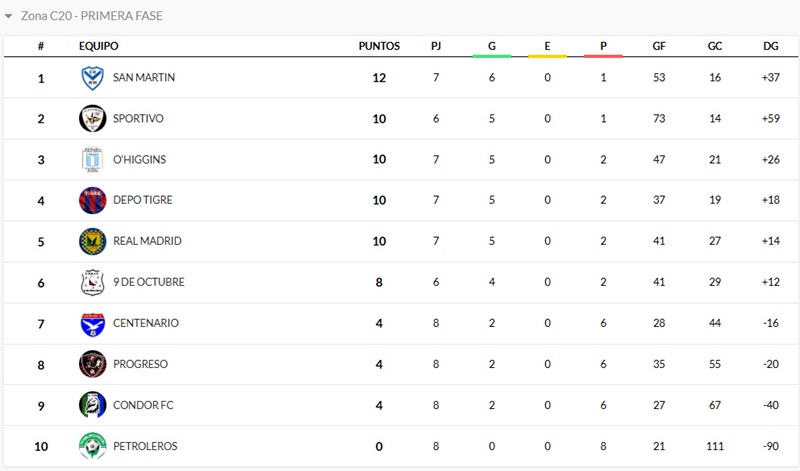Click the DG goal difference header

tap(770, 46)
